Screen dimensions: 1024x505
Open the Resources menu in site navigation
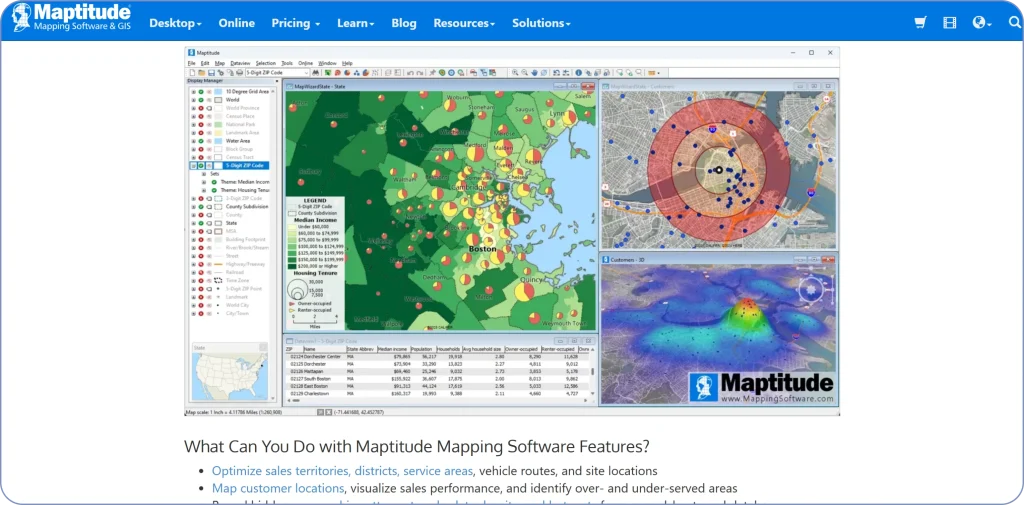pos(464,23)
